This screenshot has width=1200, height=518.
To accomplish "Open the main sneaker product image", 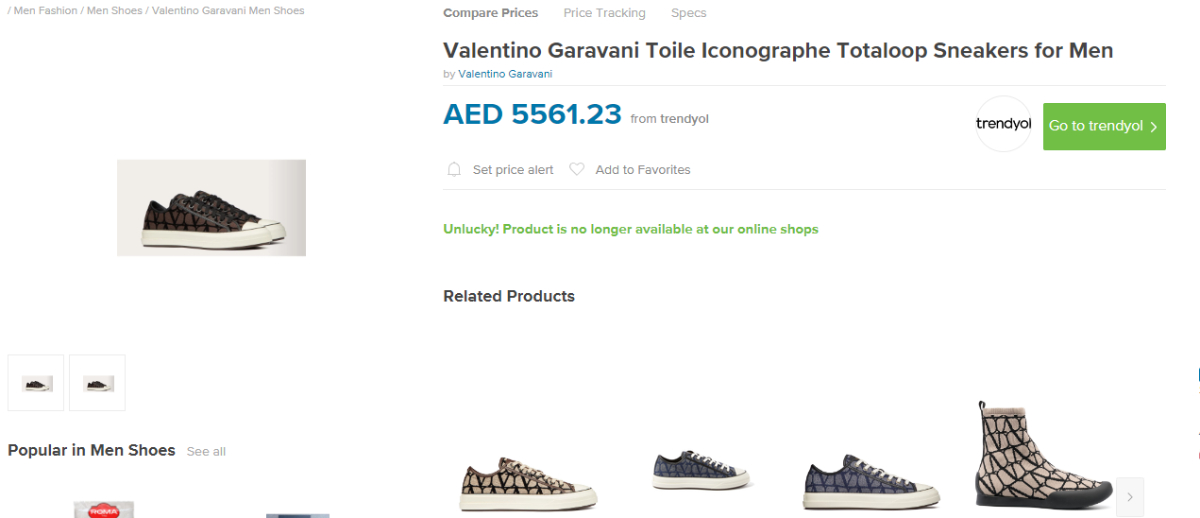I will click(x=211, y=208).
